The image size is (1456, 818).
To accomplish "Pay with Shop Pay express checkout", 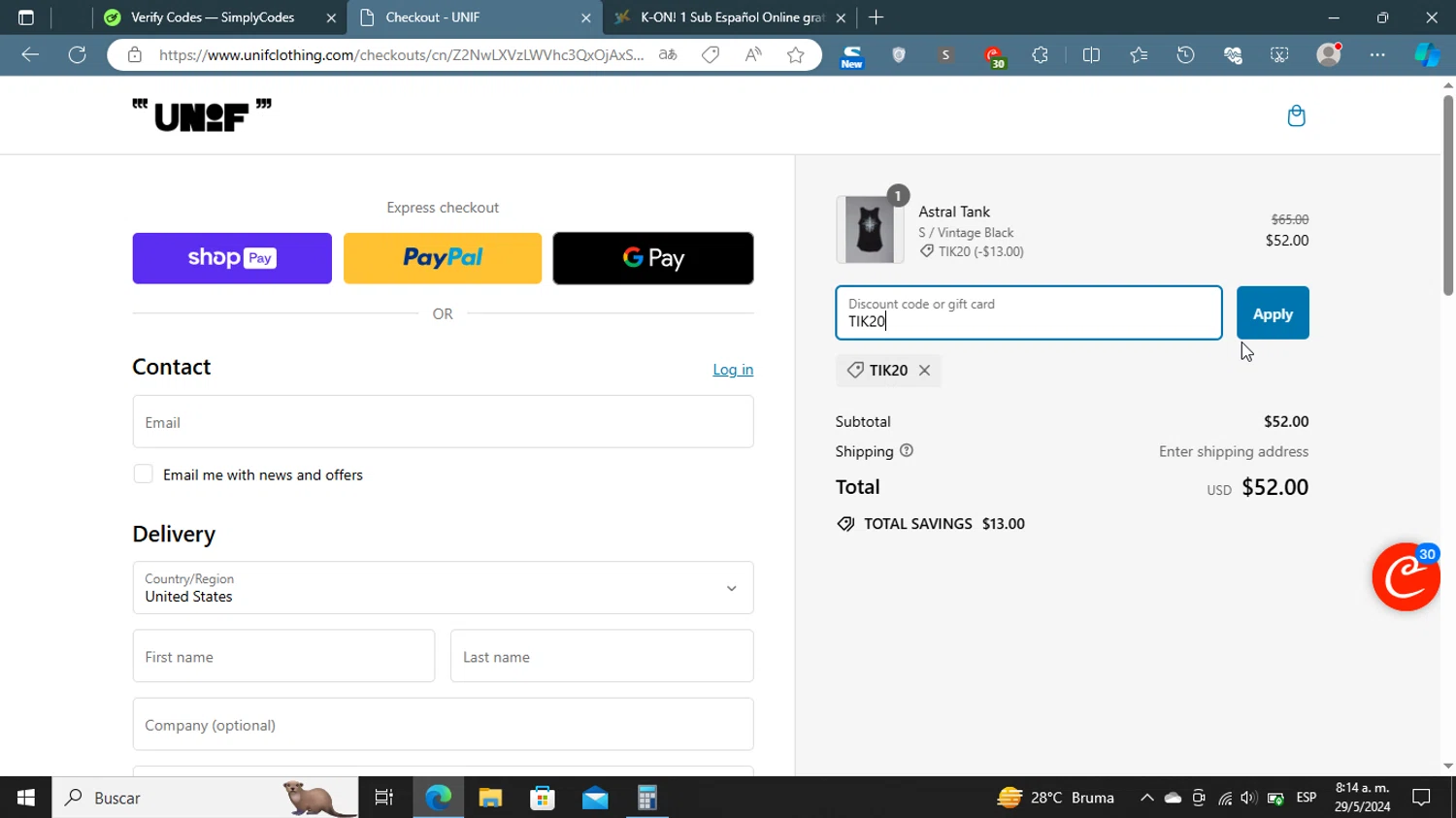I will point(232,258).
